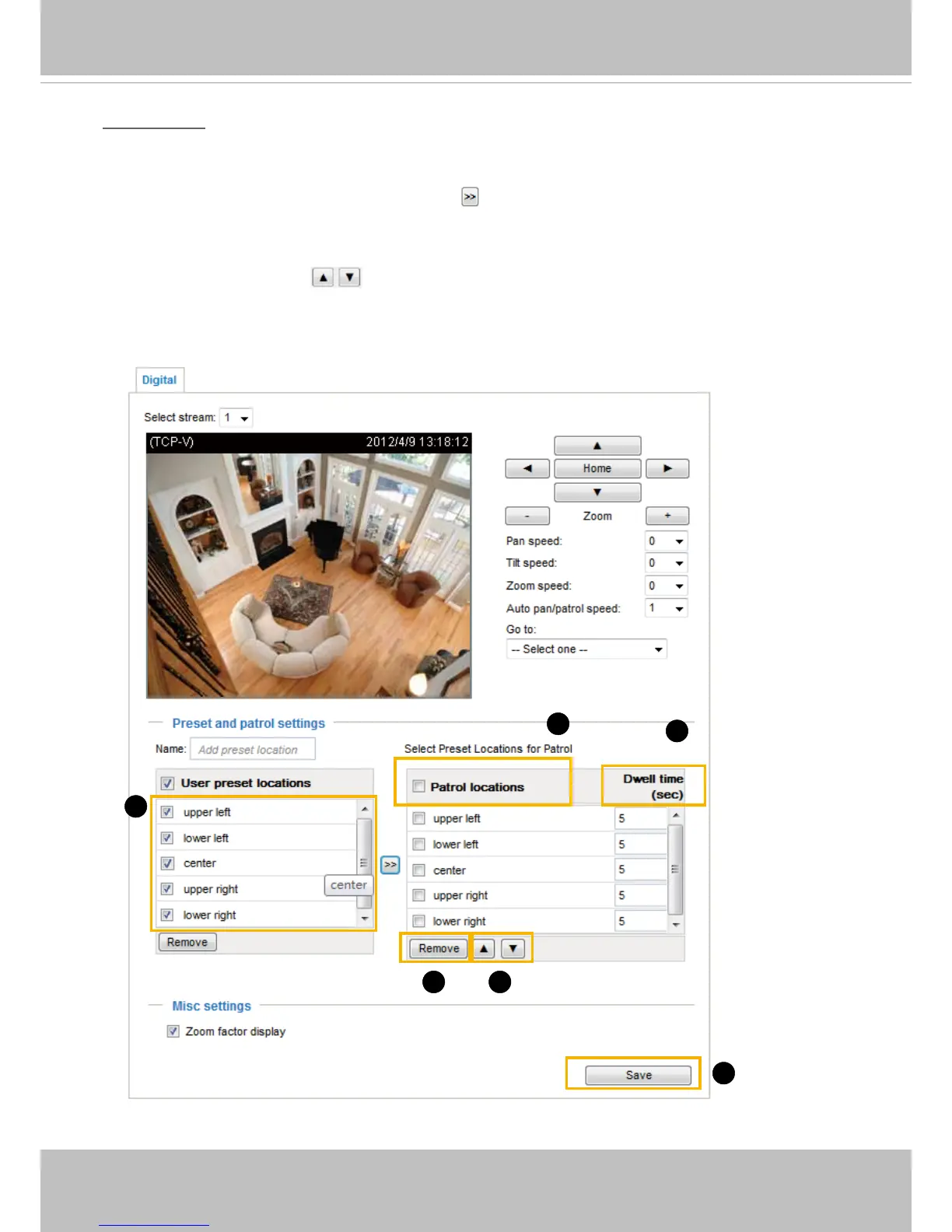Tilt camera up with the up arrow button
The height and width of the screenshot is (1232, 952).
point(597,446)
